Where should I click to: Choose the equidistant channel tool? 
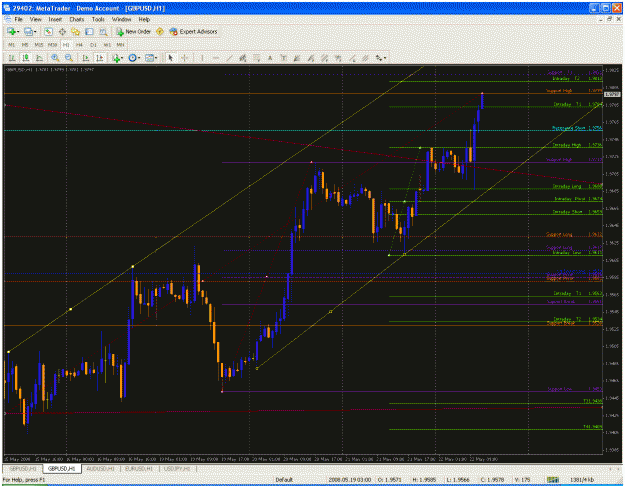[x=243, y=58]
